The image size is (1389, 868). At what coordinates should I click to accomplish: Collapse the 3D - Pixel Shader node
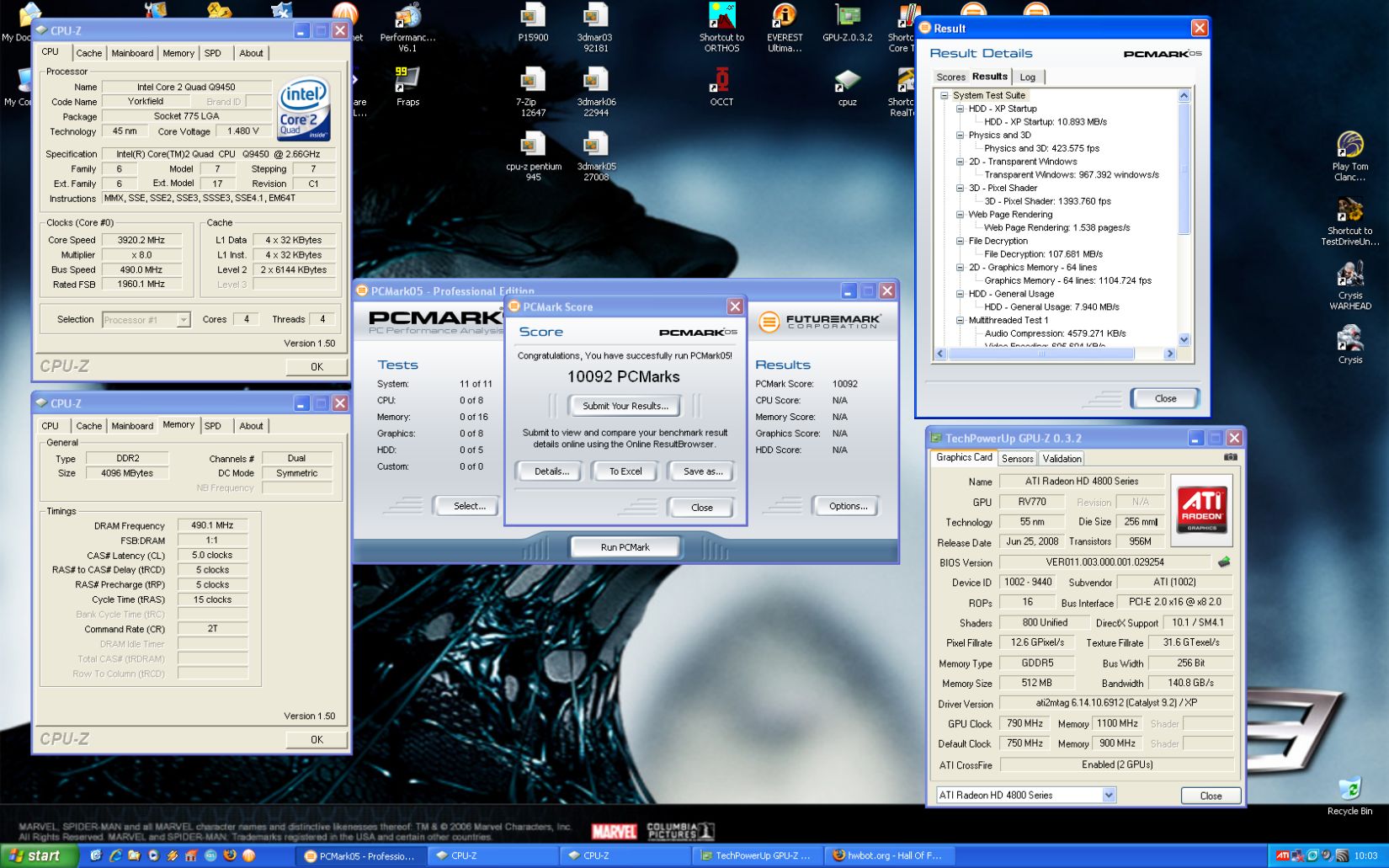click(960, 188)
